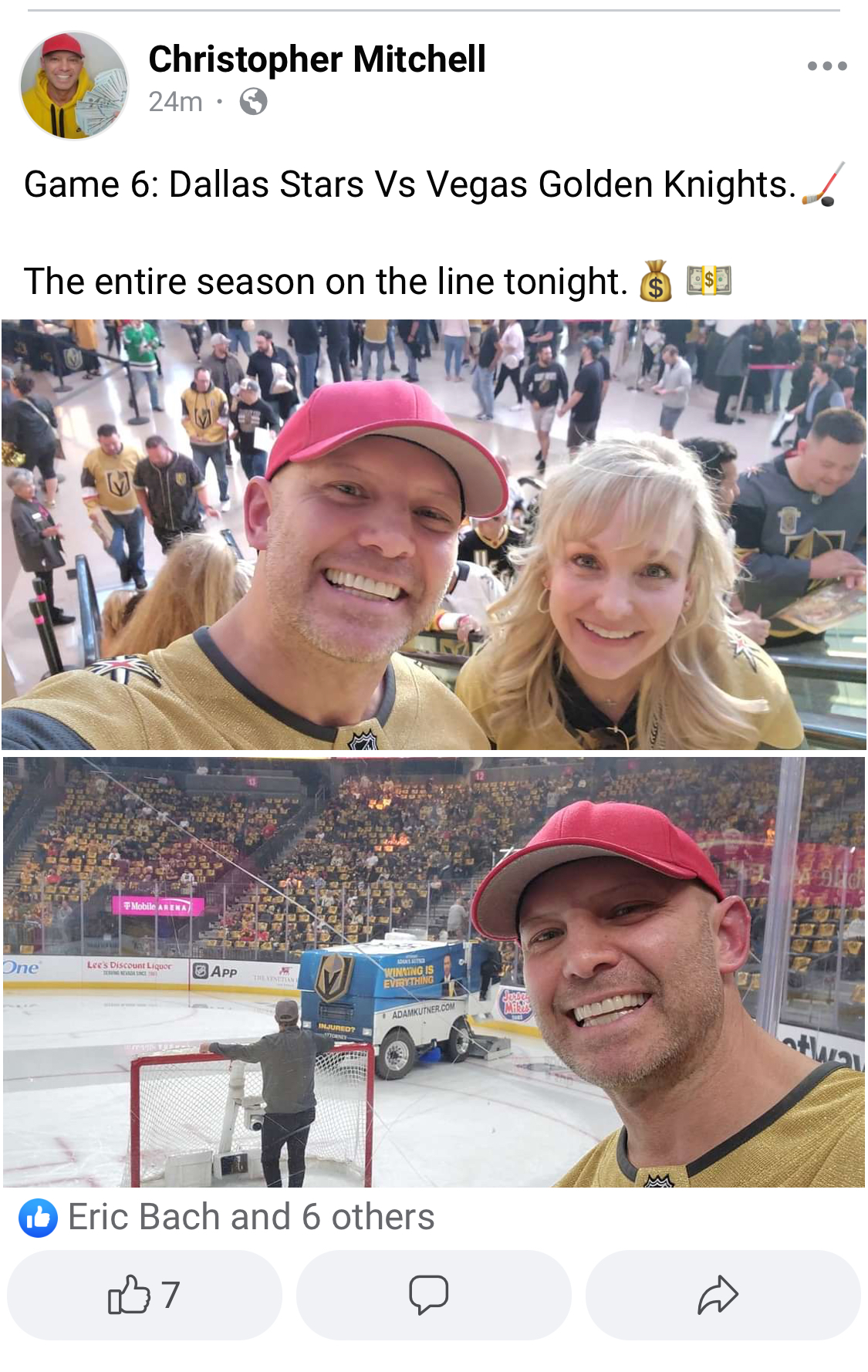This screenshot has height=1372, width=868.
Task: Open Christopher Mitchell's profile name link
Action: pyautogui.click(x=317, y=59)
